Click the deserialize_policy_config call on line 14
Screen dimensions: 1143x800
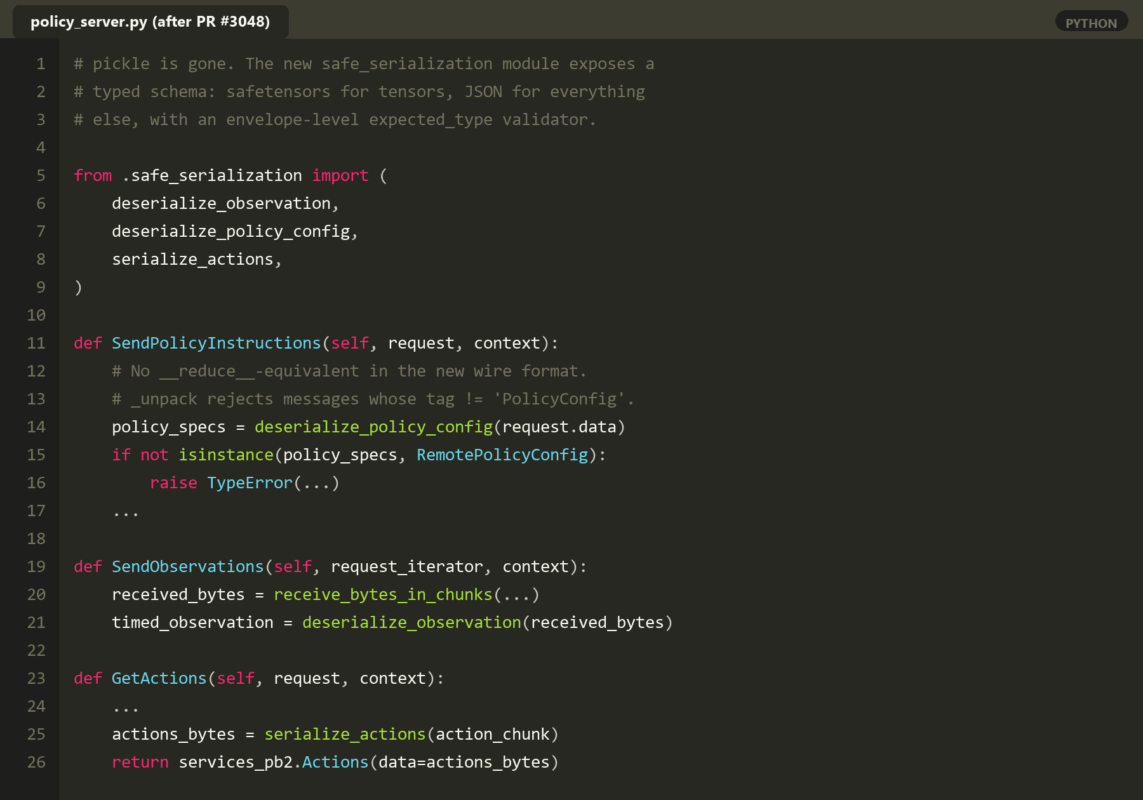374,427
